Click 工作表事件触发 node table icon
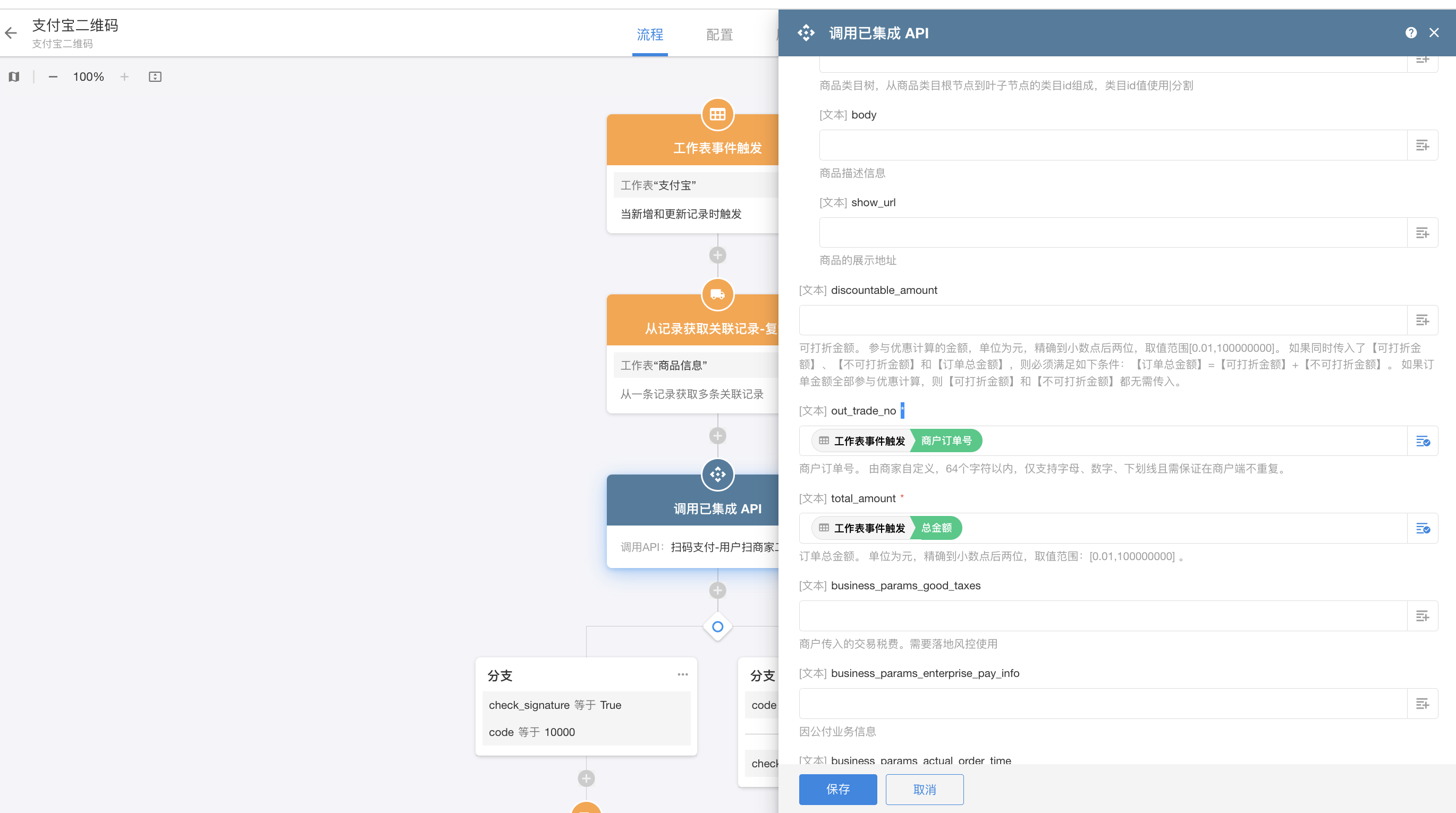 pos(717,115)
